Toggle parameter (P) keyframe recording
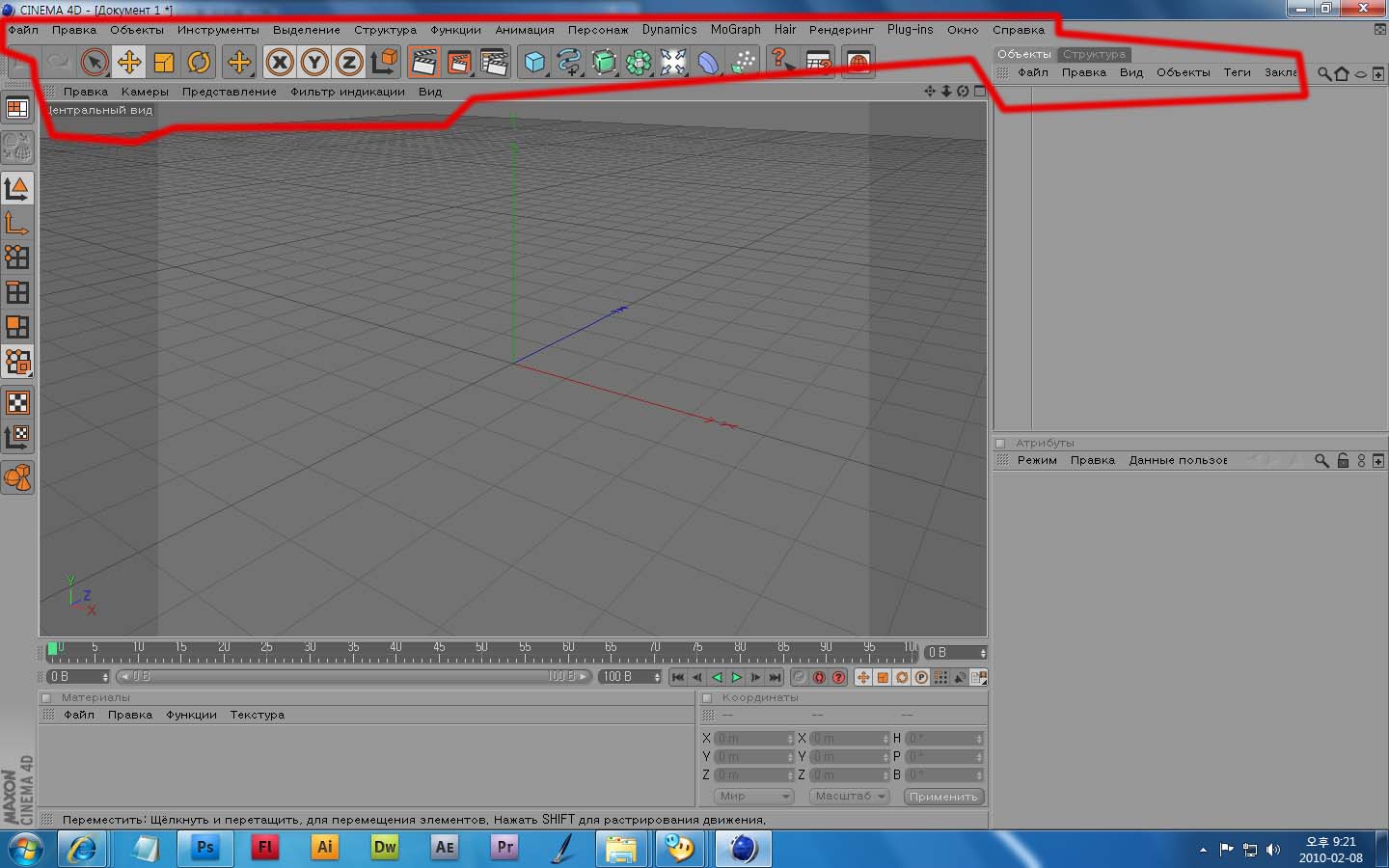This screenshot has width=1389, height=868. (921, 677)
